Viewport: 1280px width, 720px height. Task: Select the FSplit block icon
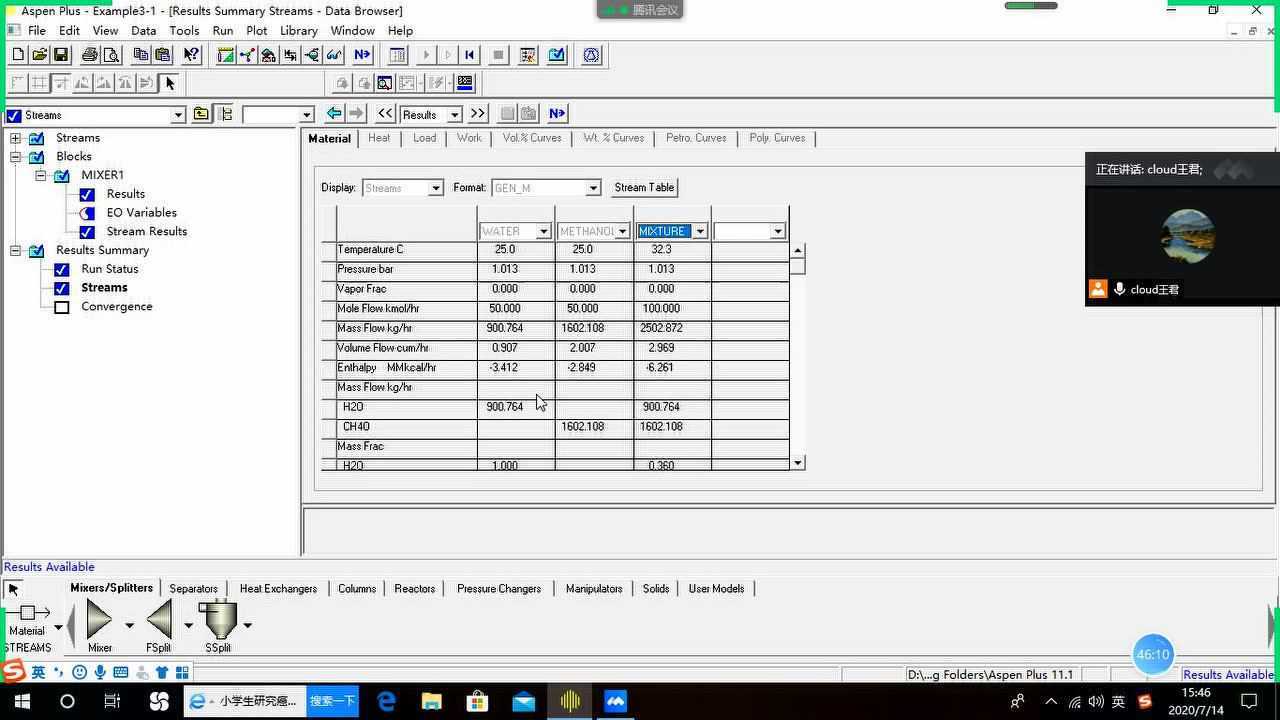coord(158,621)
